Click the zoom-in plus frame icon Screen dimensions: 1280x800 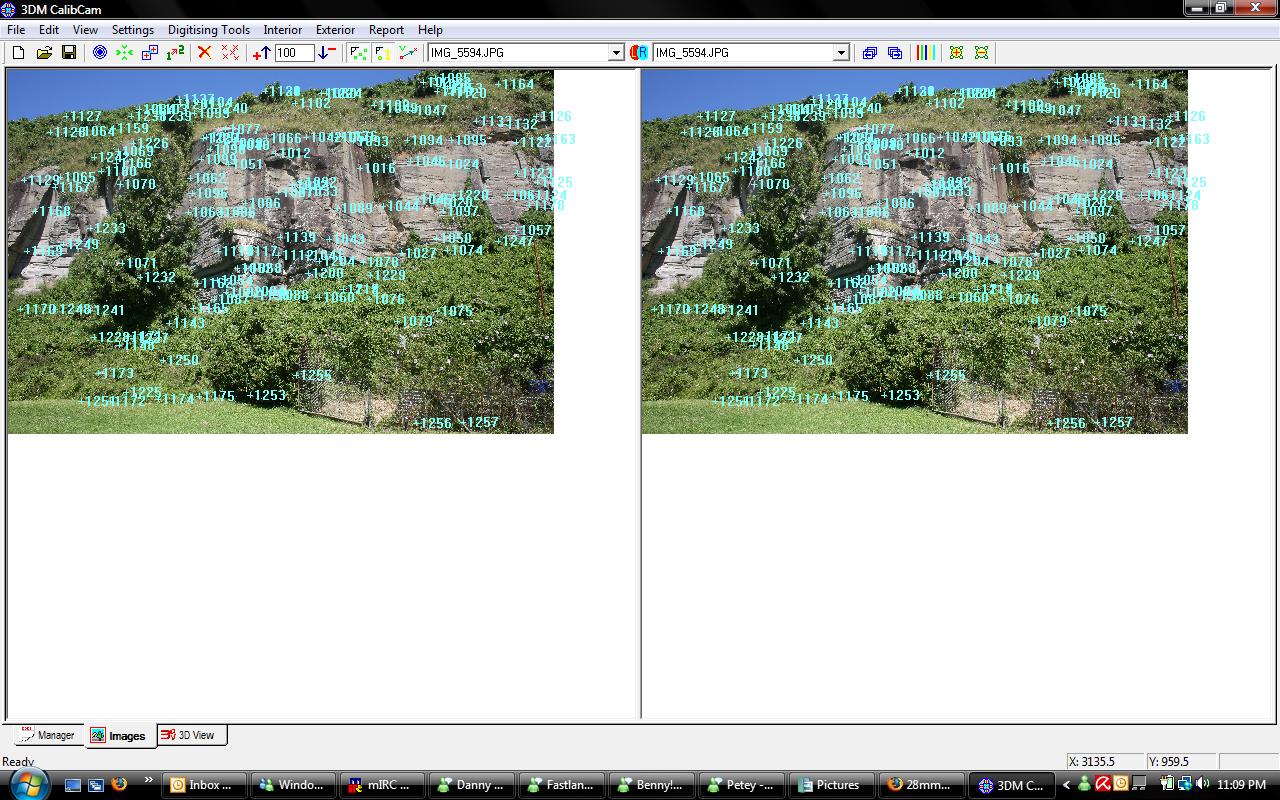tap(956, 53)
